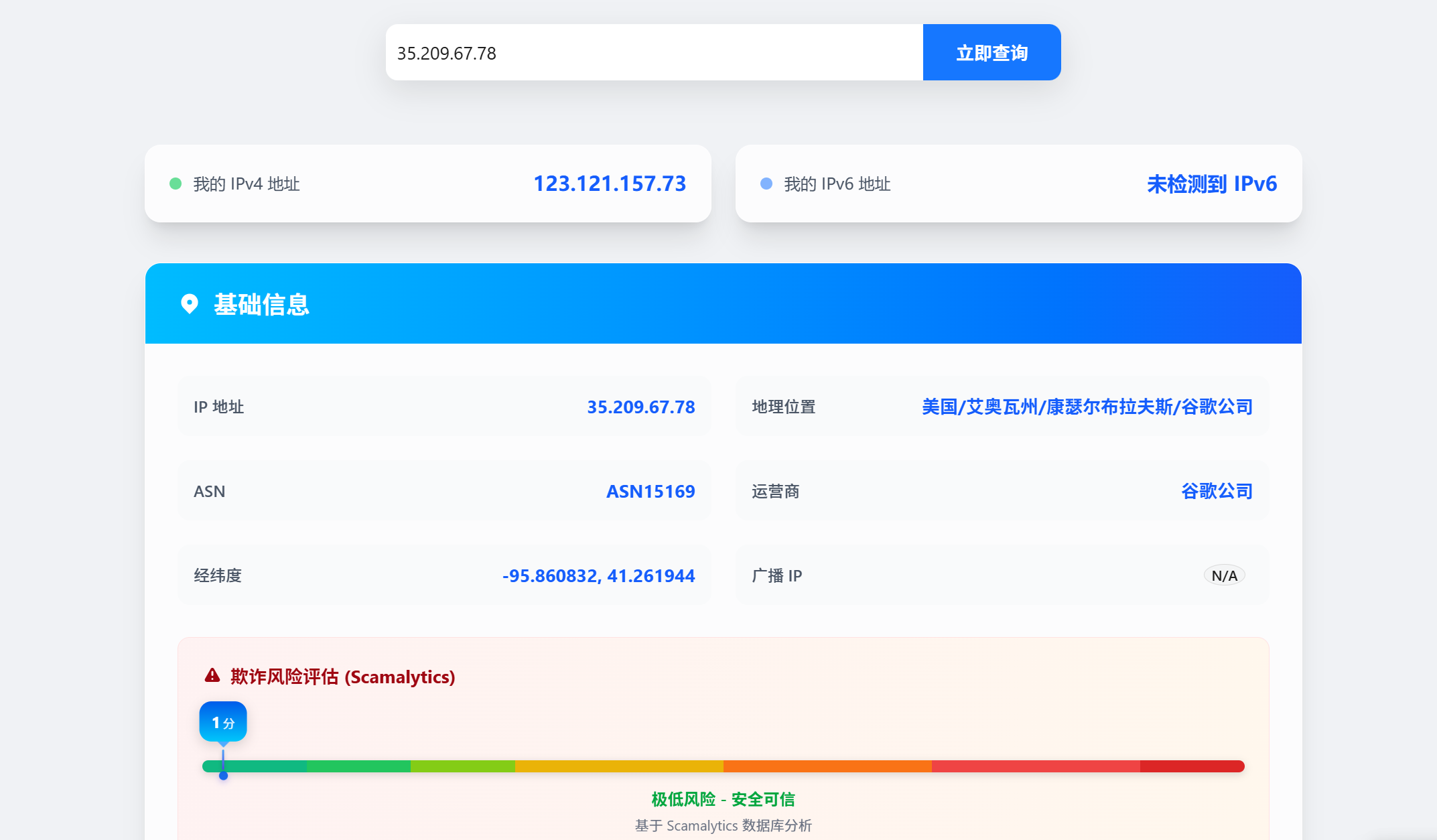The height and width of the screenshot is (840, 1437).
Task: Click the 未检测到 IPv6 text
Action: [1211, 184]
